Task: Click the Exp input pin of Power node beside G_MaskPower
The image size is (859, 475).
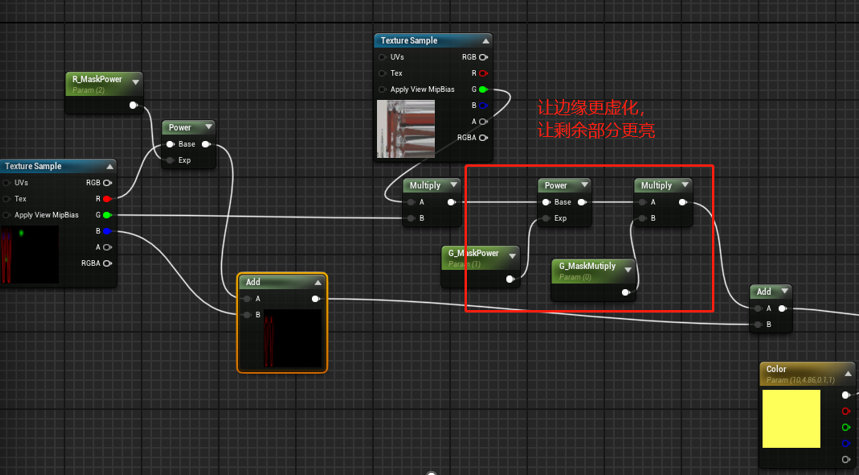Action: [546, 218]
